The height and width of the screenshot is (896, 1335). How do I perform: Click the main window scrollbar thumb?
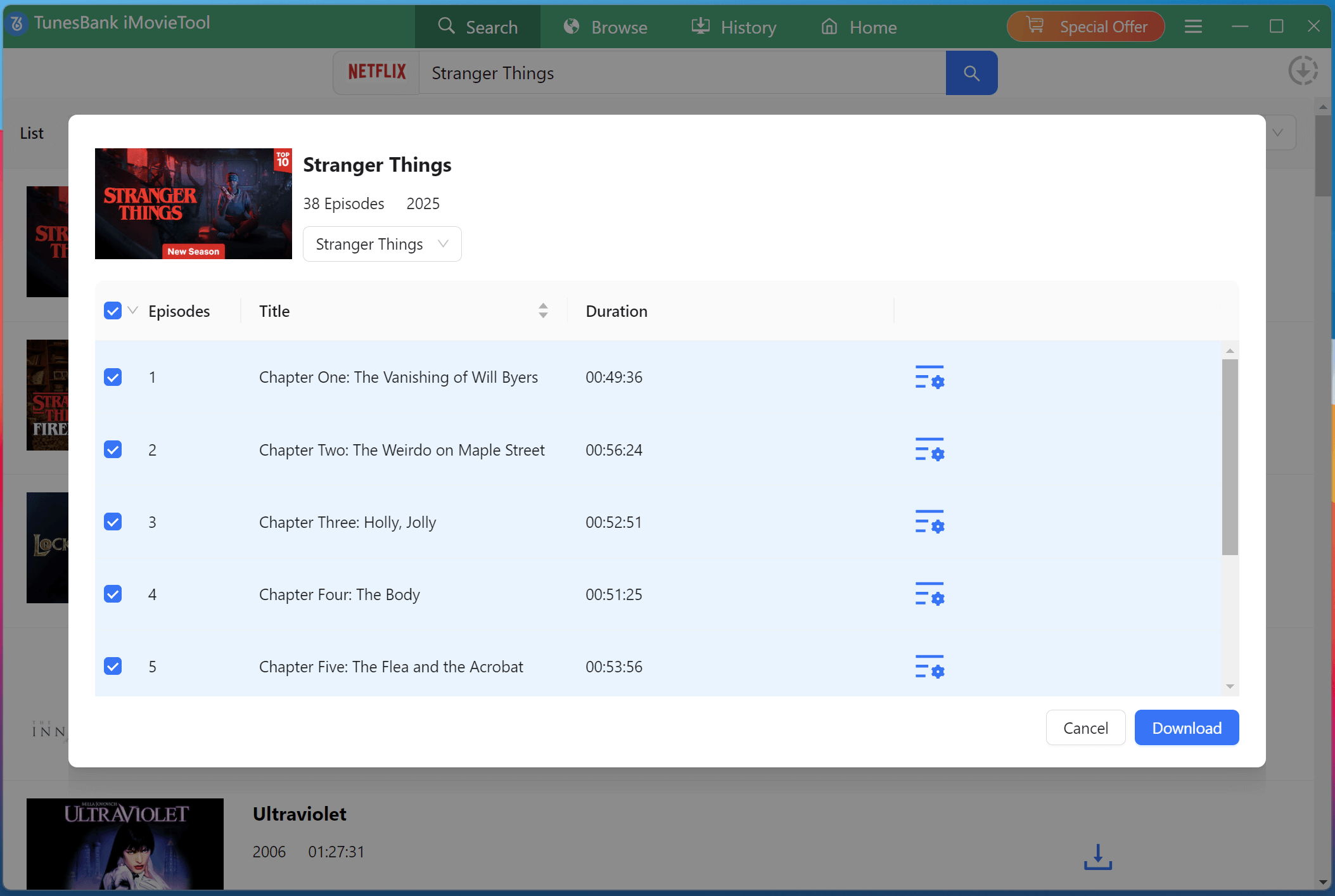pyautogui.click(x=1322, y=155)
